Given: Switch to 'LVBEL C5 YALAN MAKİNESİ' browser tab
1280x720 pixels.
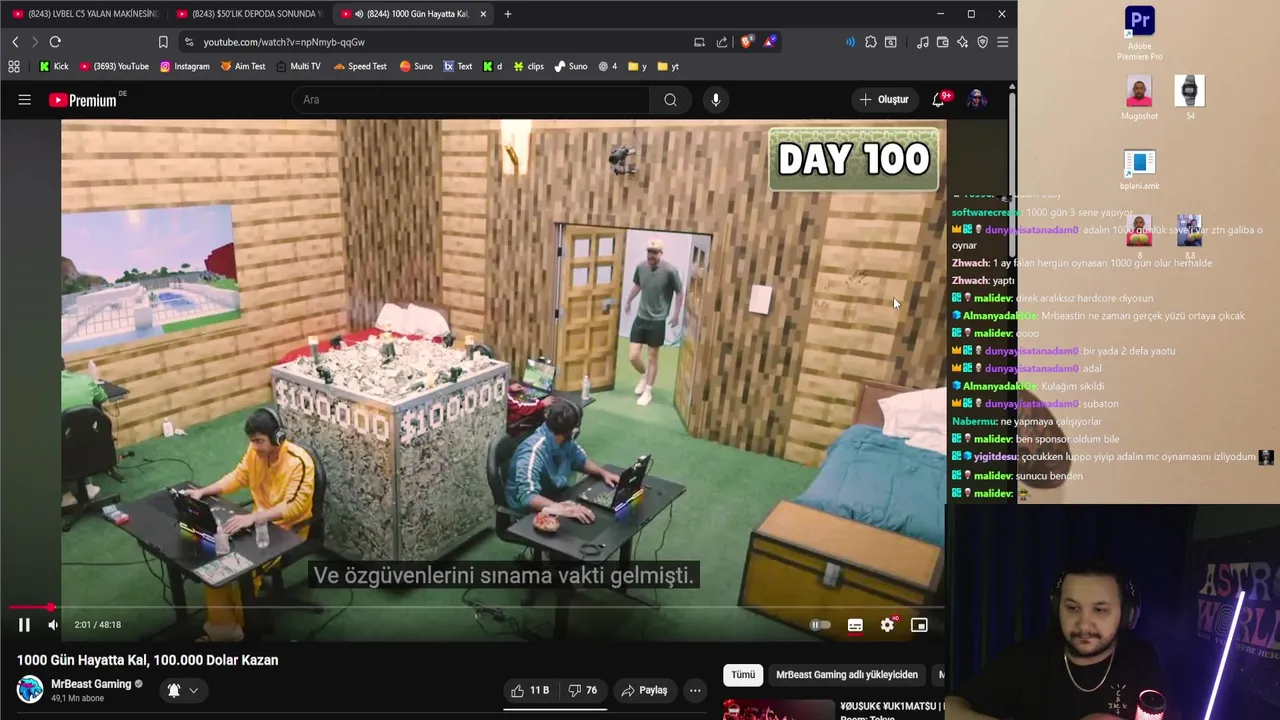Looking at the screenshot, I should [85, 14].
